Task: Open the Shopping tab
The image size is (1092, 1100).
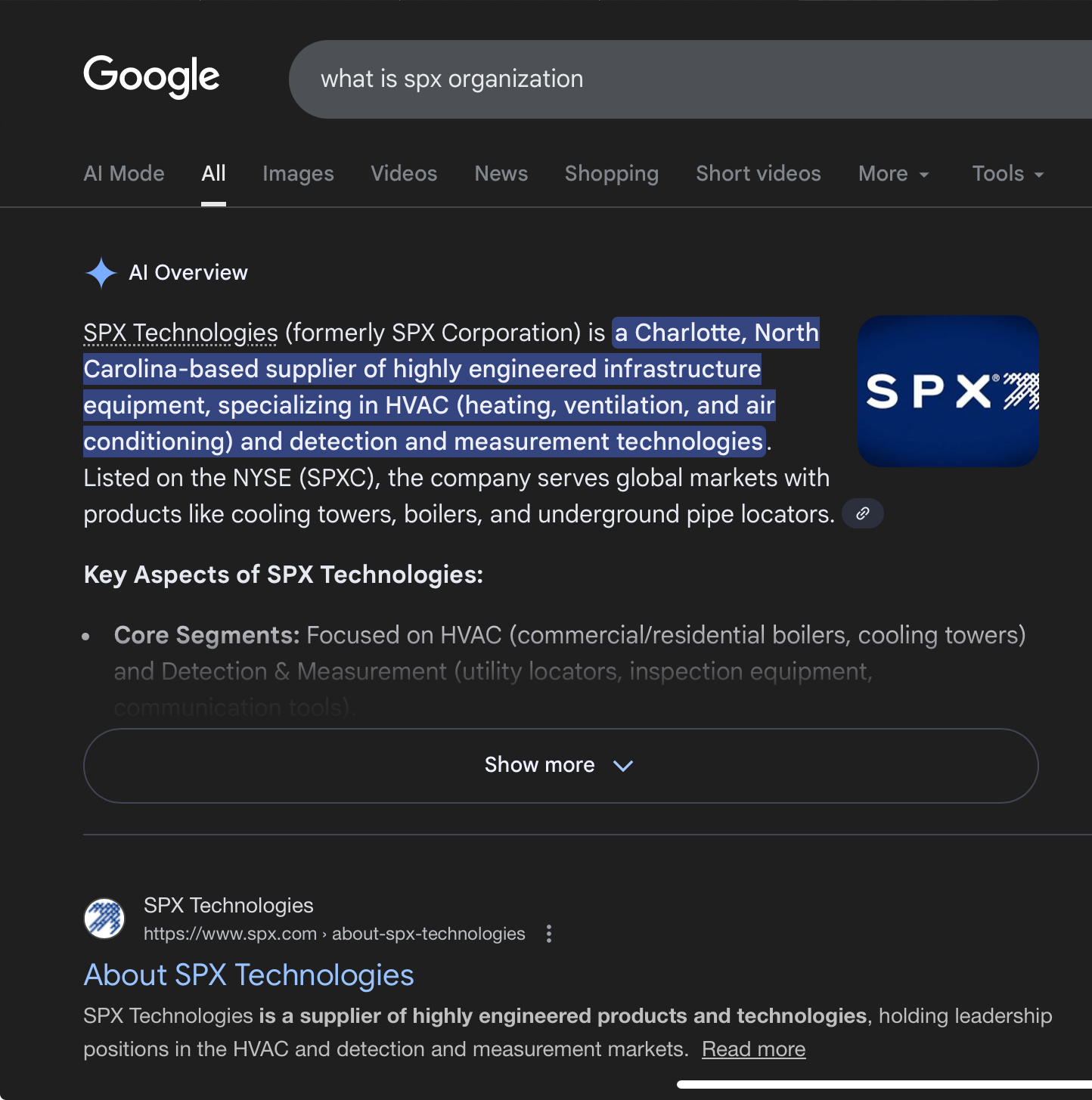Action: coord(612,174)
